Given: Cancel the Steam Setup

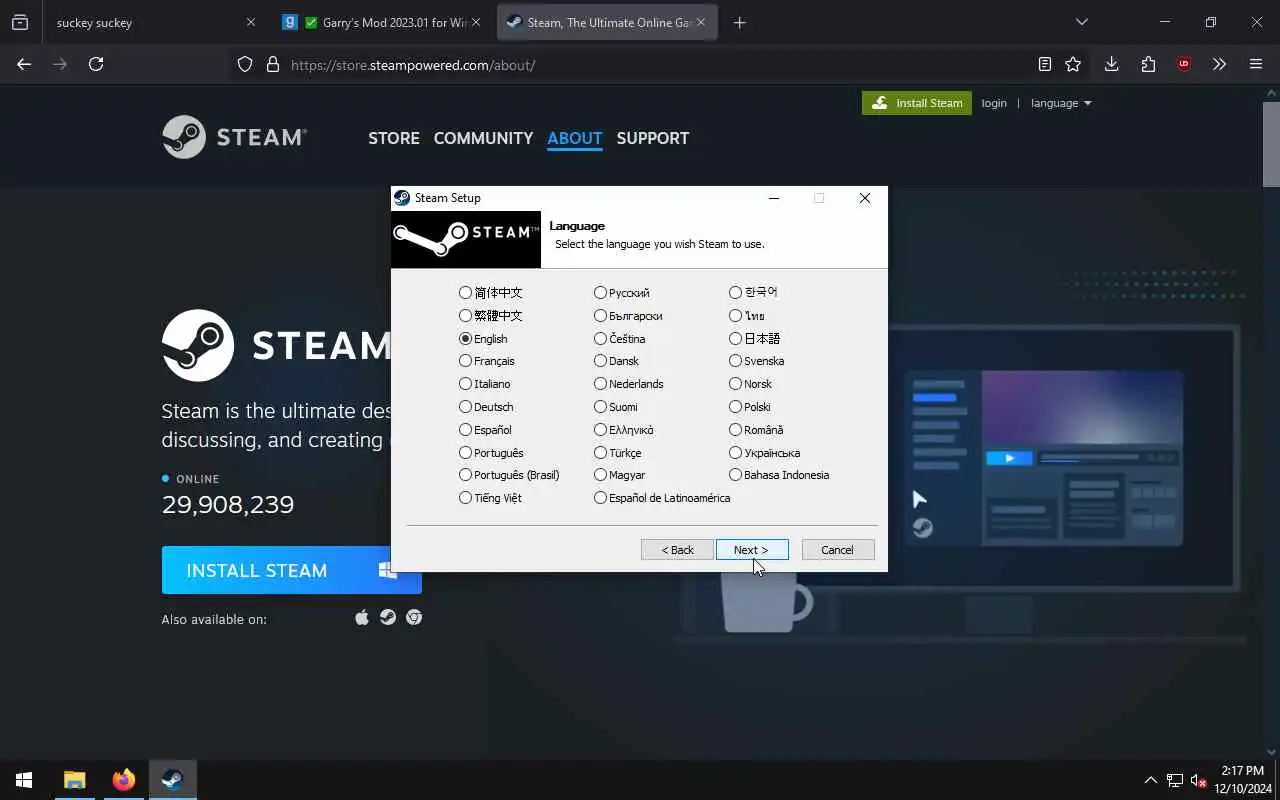Looking at the screenshot, I should (838, 550).
